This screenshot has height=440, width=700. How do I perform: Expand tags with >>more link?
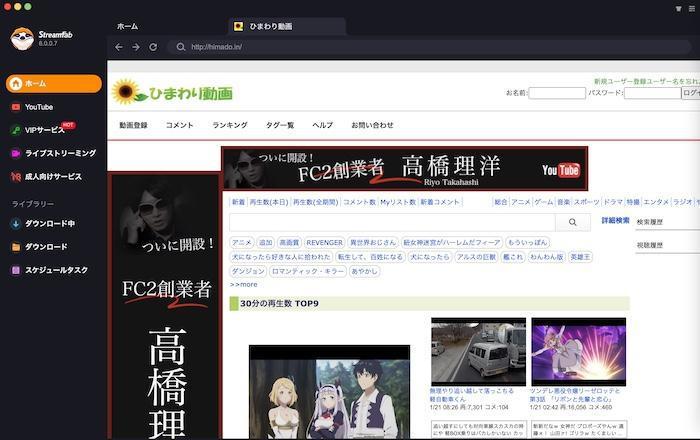click(244, 284)
